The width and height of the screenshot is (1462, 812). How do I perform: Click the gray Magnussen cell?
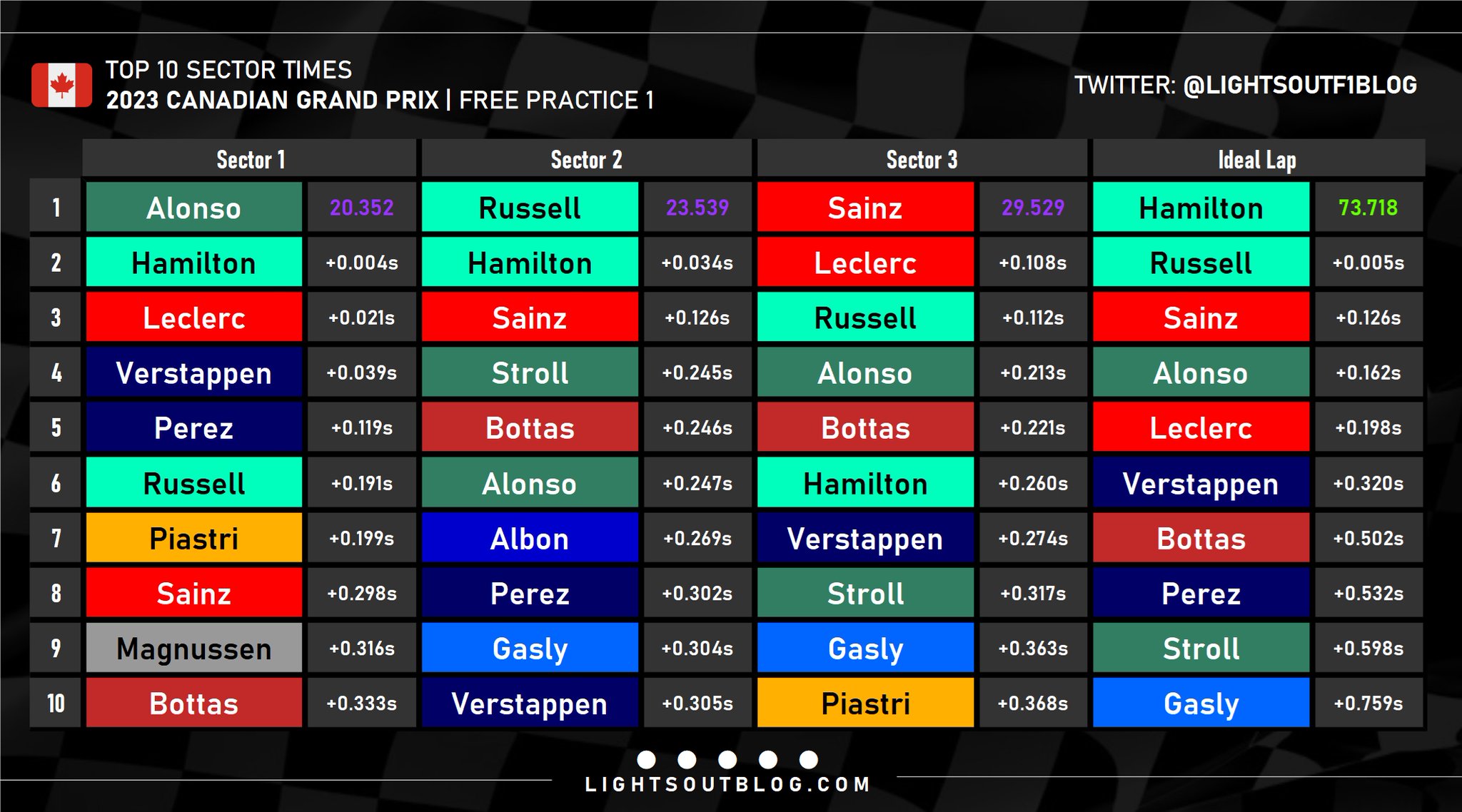(194, 649)
